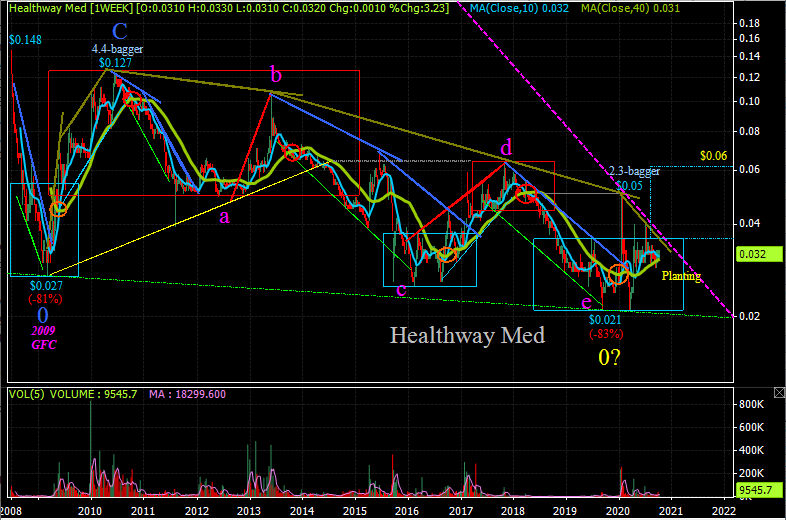Click the blue 'C' wave label
The image size is (786, 520).
coord(119,30)
